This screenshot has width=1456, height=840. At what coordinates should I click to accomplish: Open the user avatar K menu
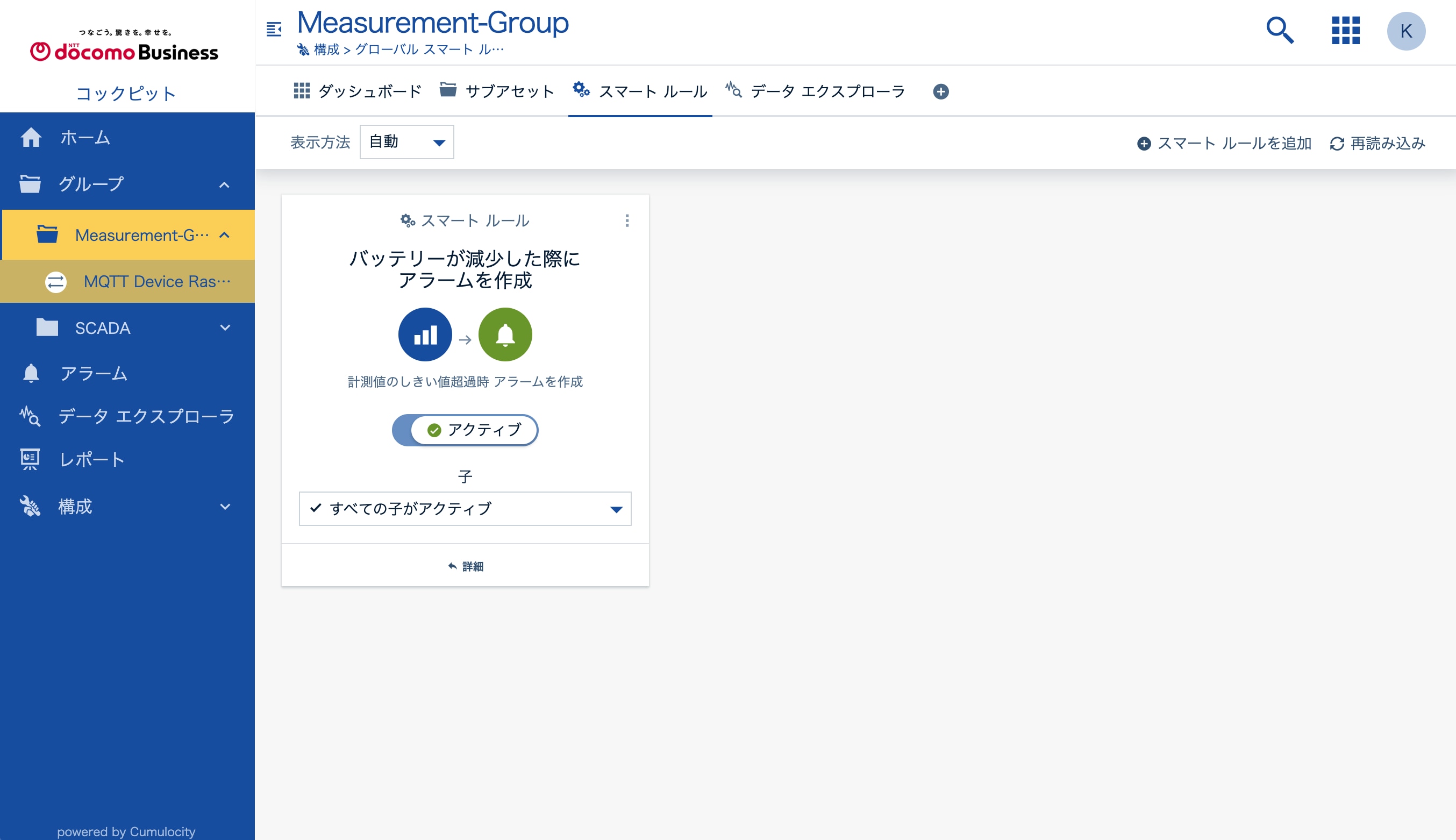point(1406,31)
